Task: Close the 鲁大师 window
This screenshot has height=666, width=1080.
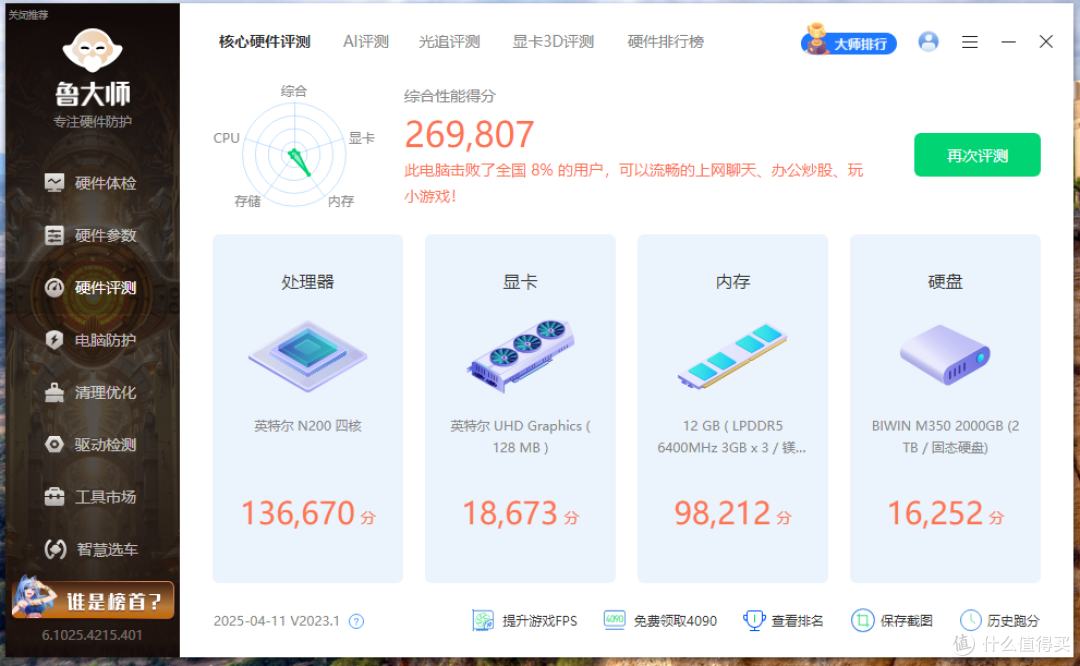Action: click(x=1046, y=42)
